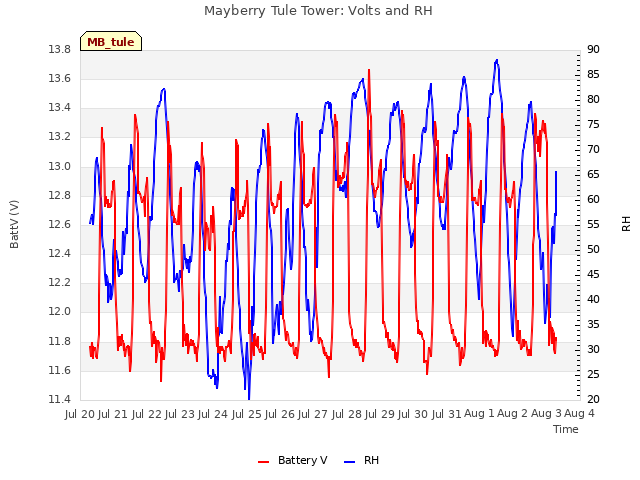Click the 75 right axis tick label

[593, 124]
